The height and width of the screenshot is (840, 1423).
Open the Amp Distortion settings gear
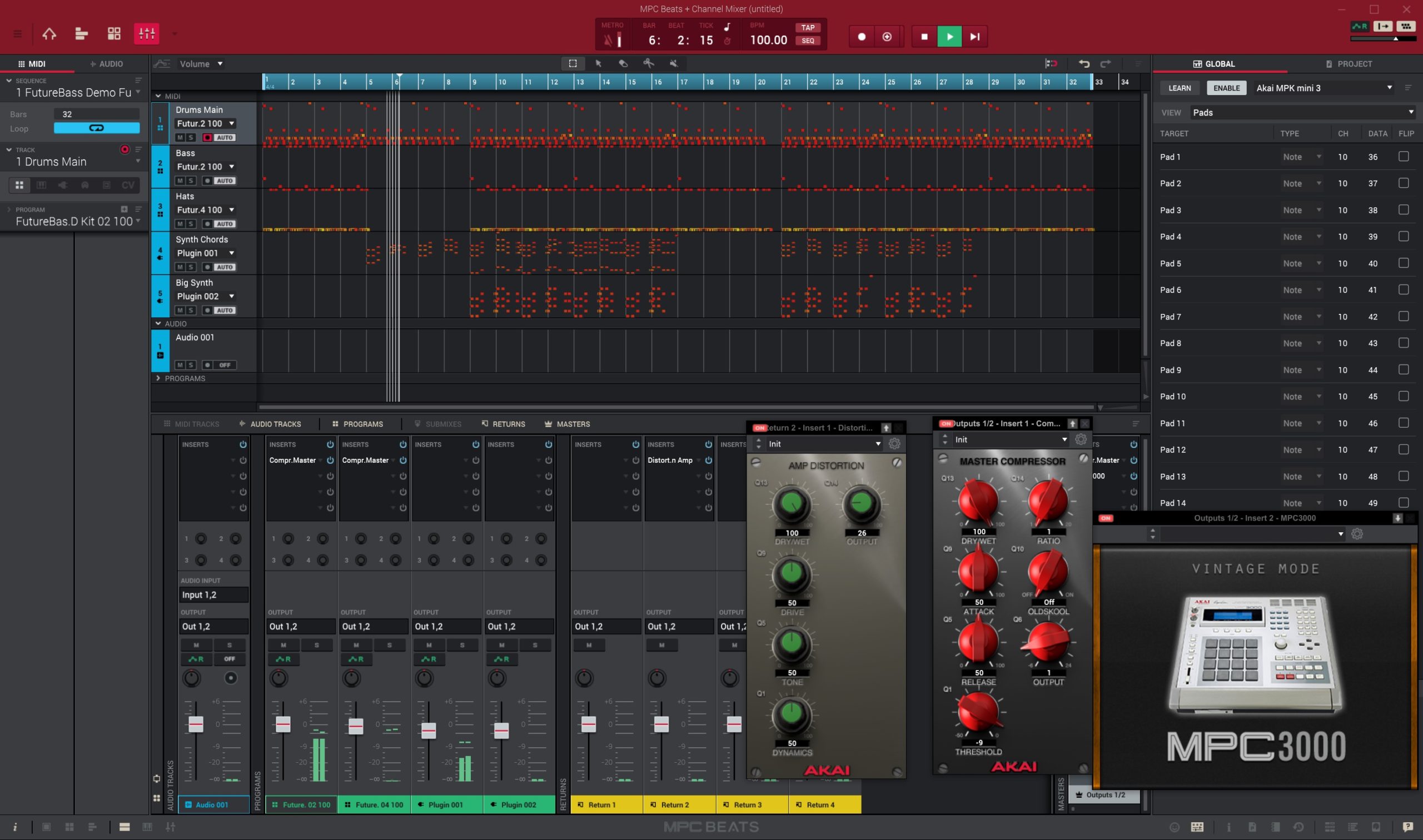coord(895,444)
